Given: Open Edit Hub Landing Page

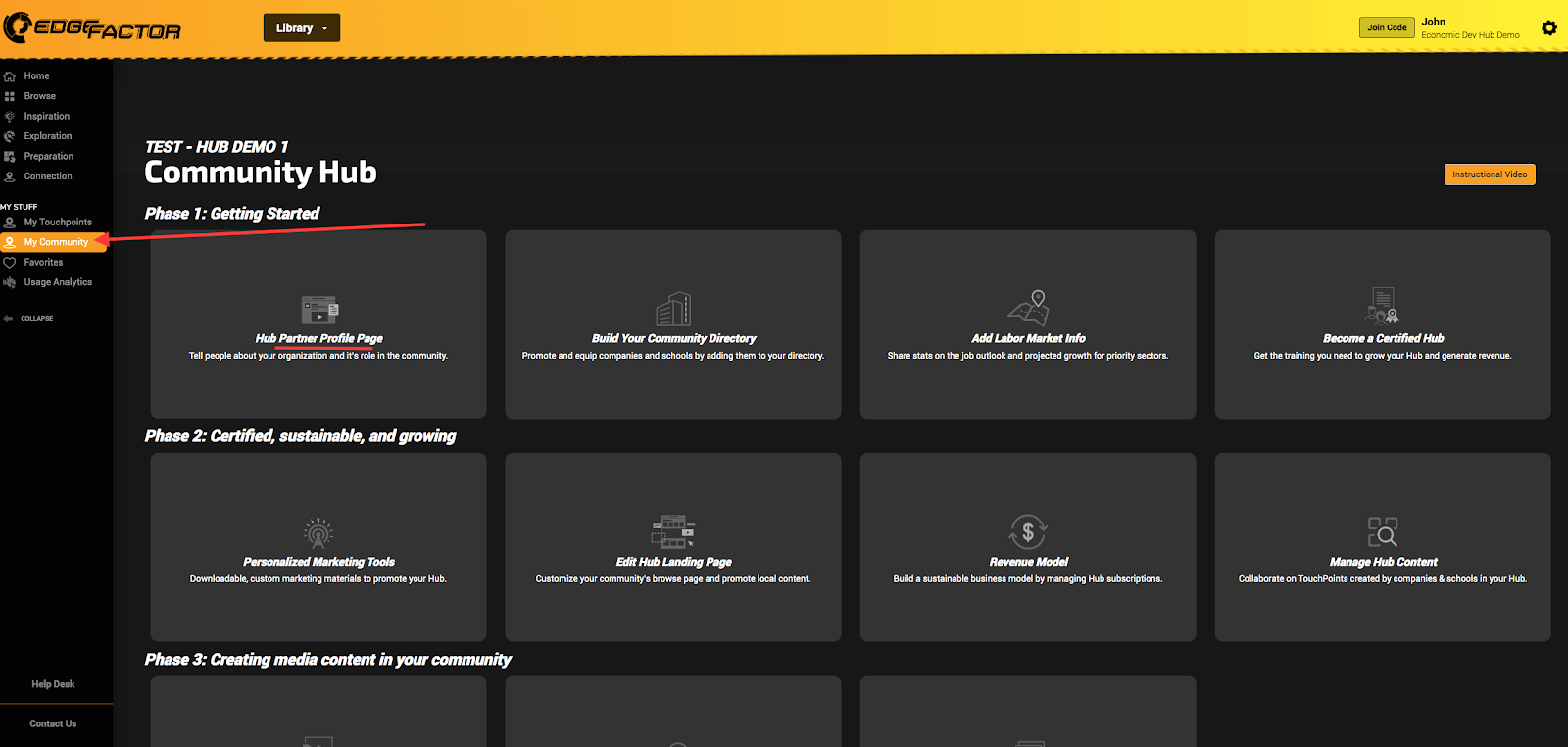Looking at the screenshot, I should coord(673,562).
